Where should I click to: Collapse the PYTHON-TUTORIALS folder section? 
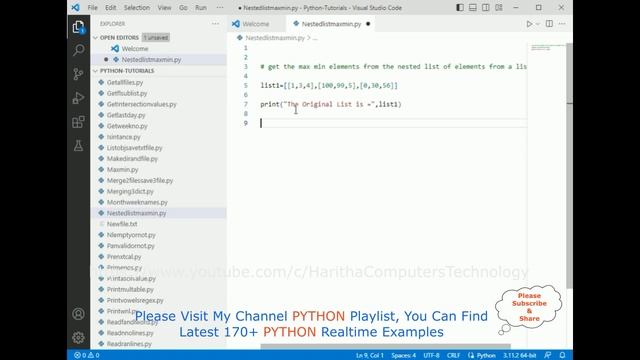96,71
